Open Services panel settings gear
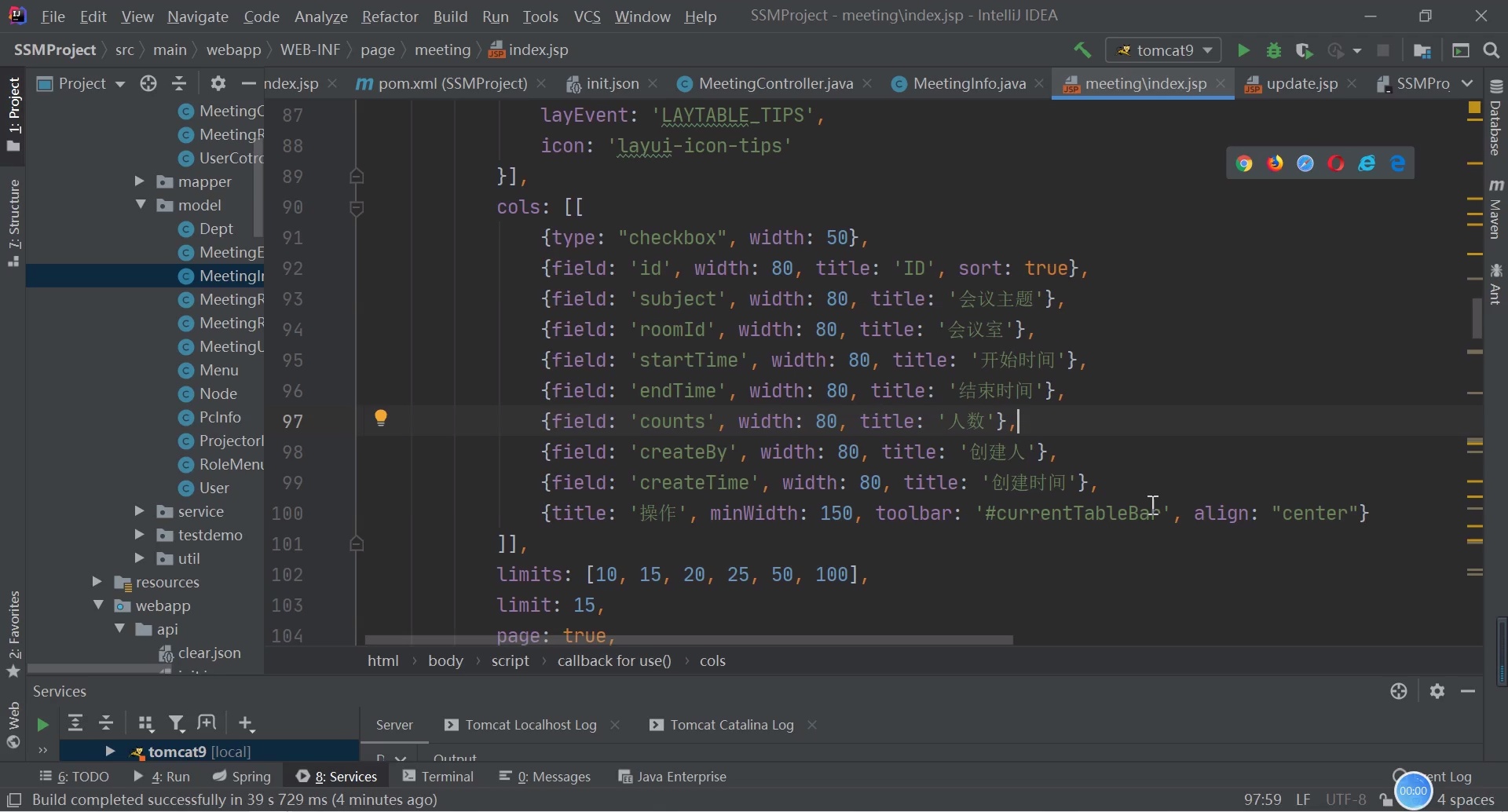 (1437, 691)
